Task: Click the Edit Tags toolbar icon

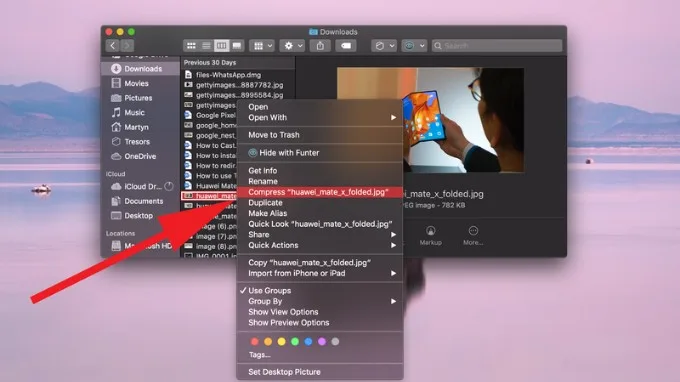Action: [x=346, y=46]
